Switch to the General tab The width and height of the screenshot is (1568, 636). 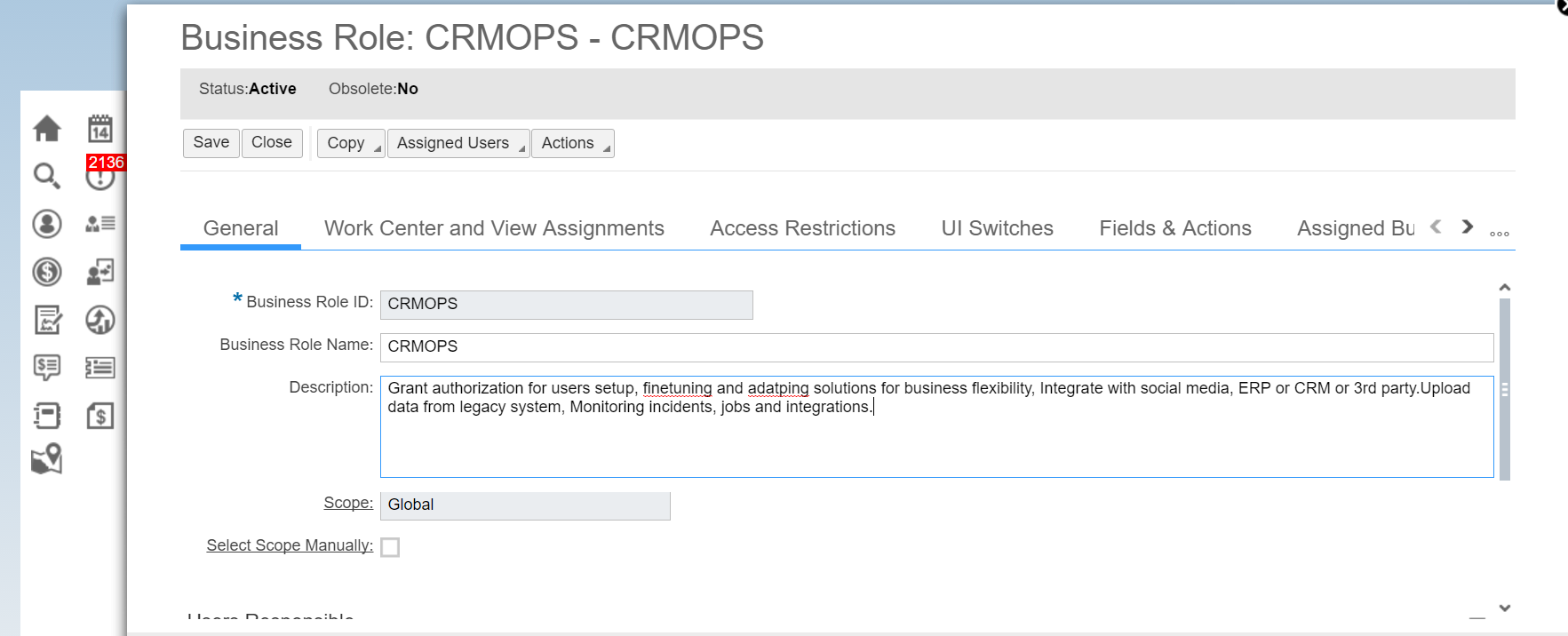pos(241,228)
